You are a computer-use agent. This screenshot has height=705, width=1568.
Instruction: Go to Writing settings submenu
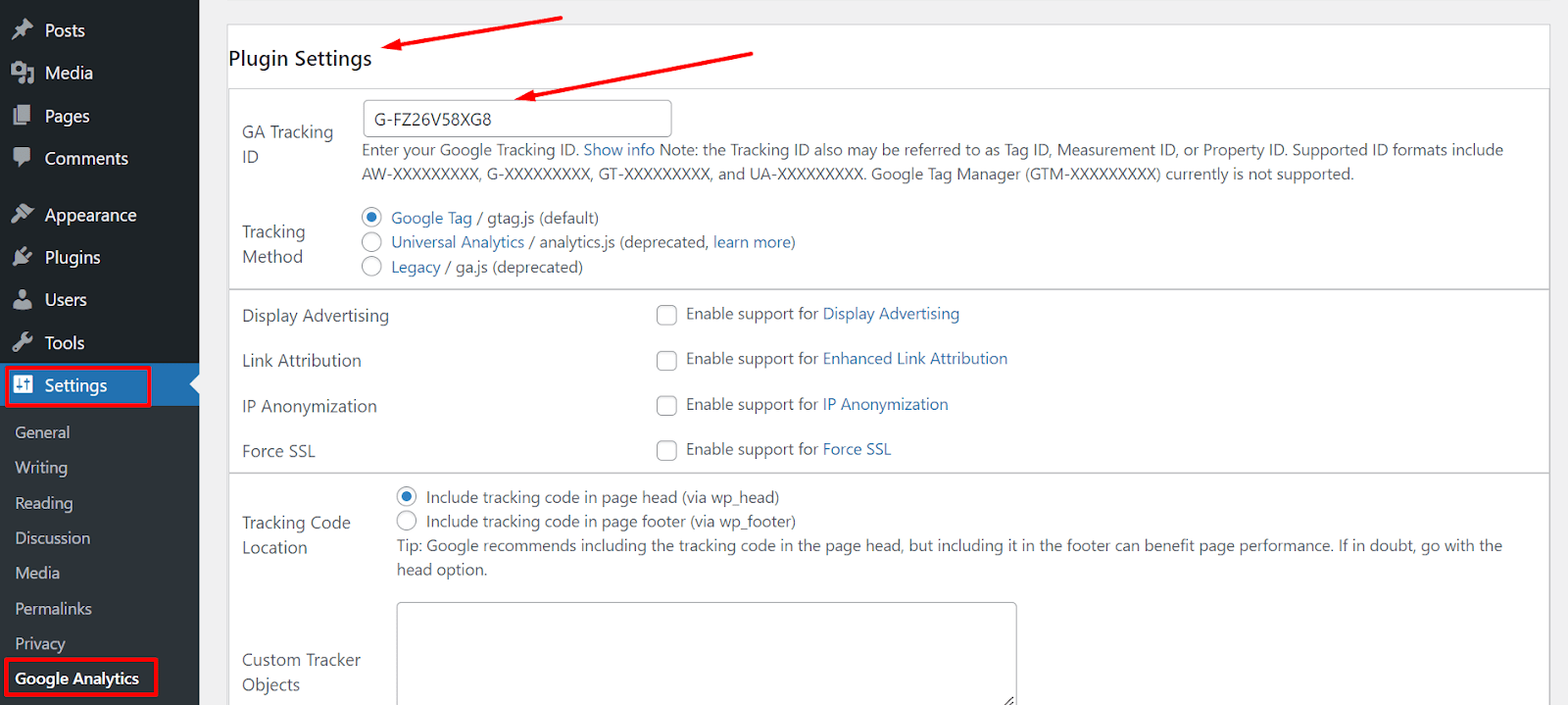41,468
